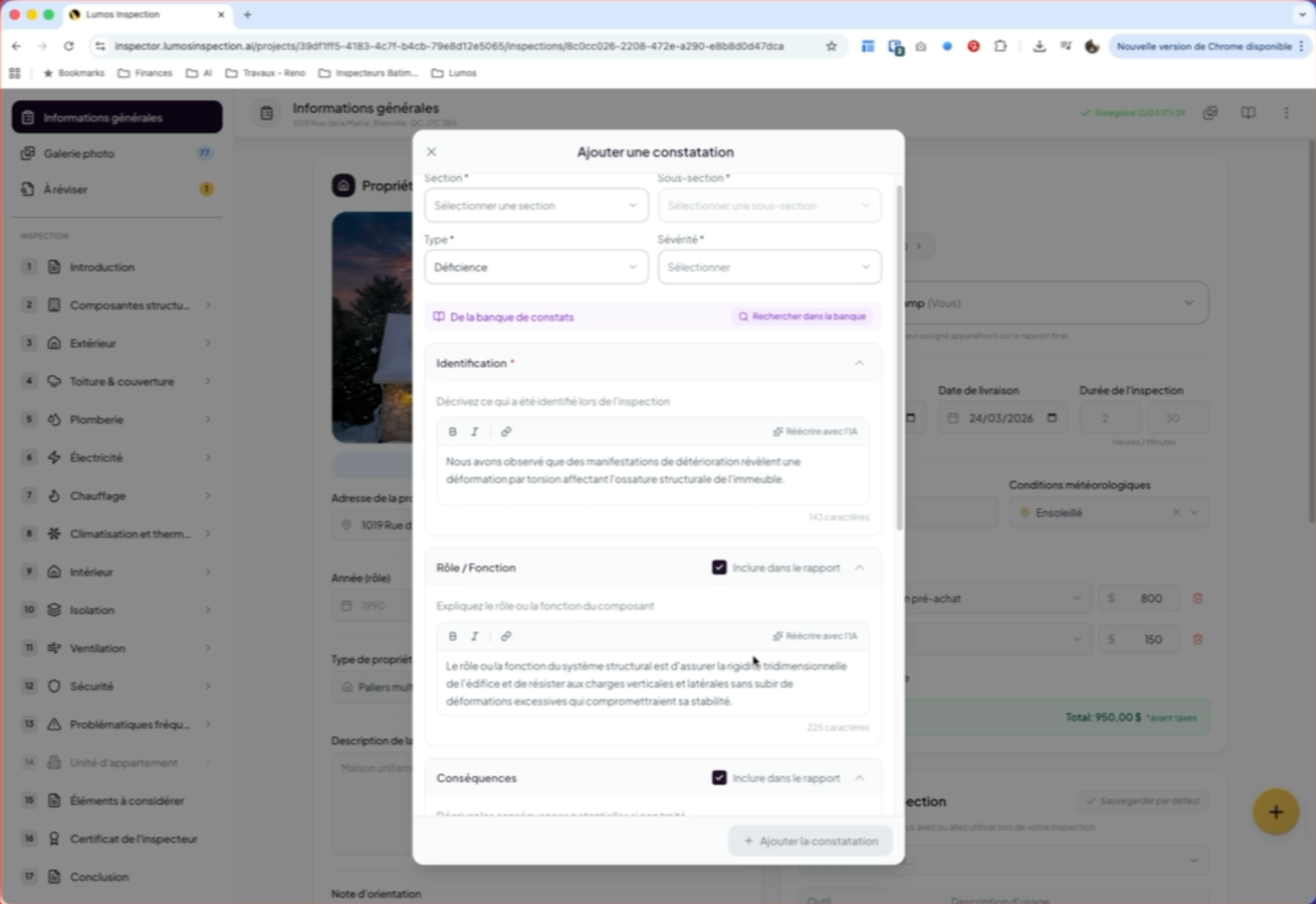Close the Ajouter une constatation dialog
Image resolution: width=1316 pixels, height=904 pixels.
tap(432, 151)
